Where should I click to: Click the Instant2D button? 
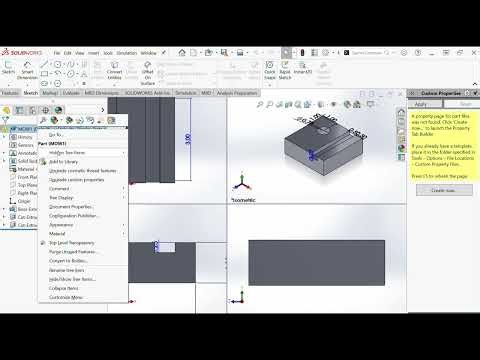coord(303,68)
